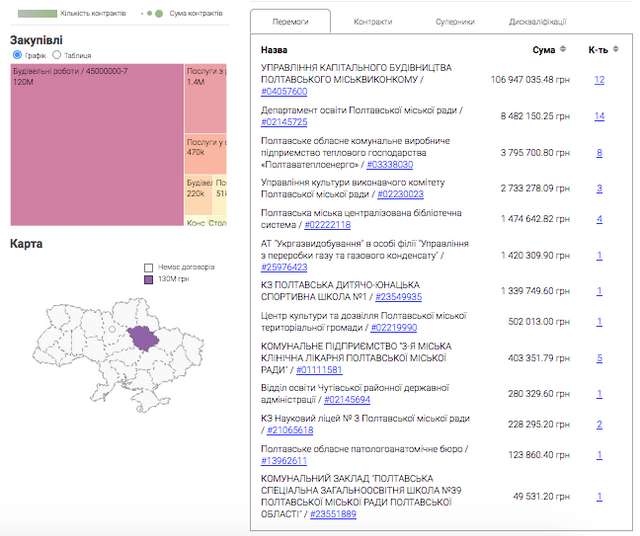Sort table by Сума column sort icon
This screenshot has width=640, height=536.
point(562,49)
